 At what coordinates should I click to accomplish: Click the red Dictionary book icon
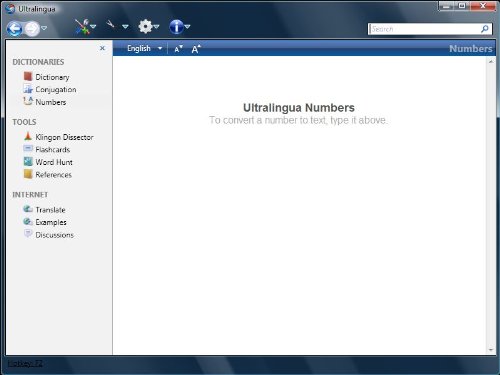pos(28,76)
